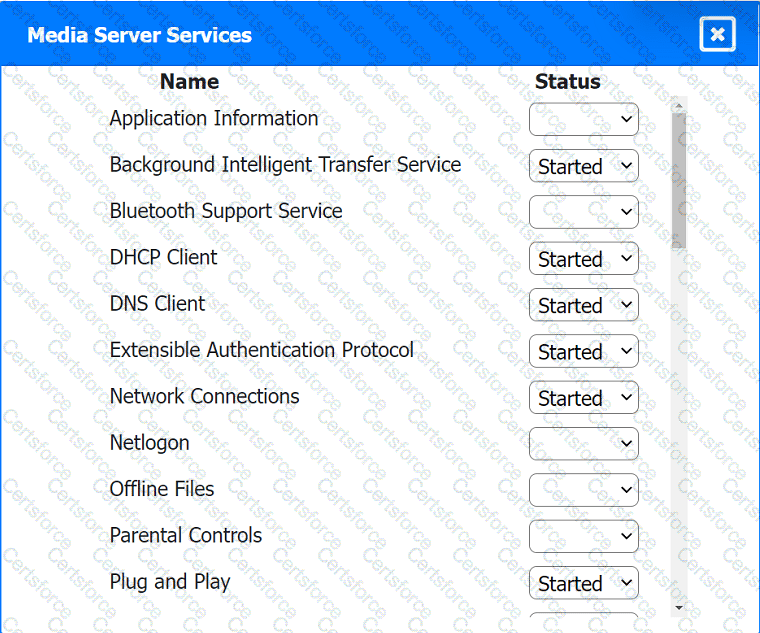Viewport: 760px width, 633px height.
Task: Expand Bluetooth Support Service status dropdown
Action: [583, 212]
